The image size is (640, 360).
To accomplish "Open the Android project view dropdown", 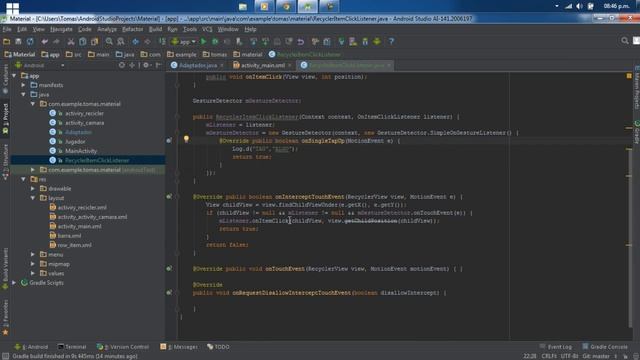I will pyautogui.click(x=40, y=65).
